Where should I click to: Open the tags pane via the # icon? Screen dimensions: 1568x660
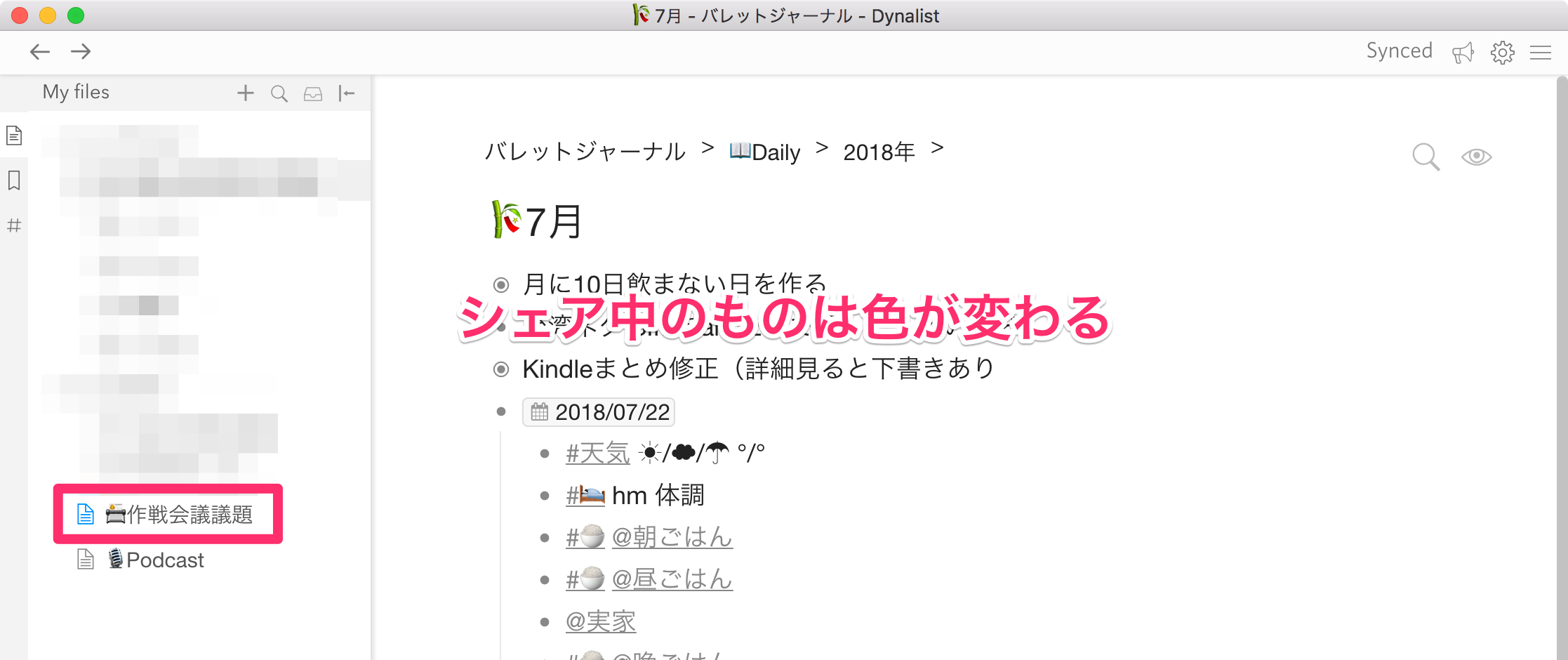[13, 225]
